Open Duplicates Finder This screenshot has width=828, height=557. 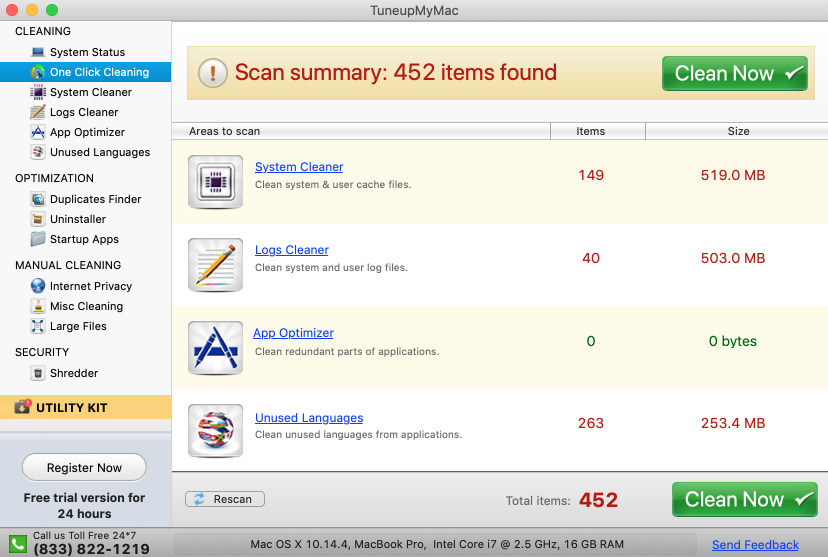86,199
